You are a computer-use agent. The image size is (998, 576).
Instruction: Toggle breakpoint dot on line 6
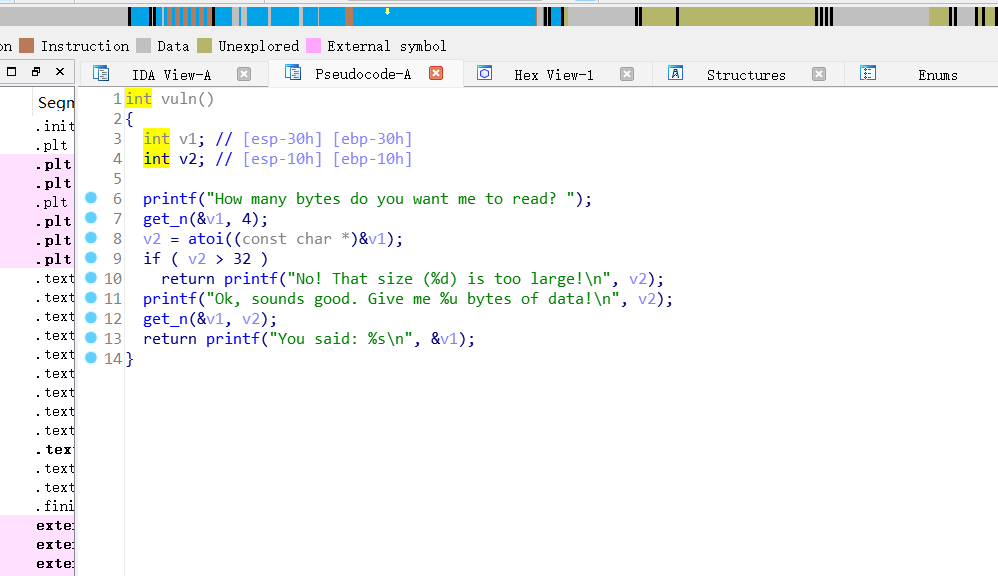(x=91, y=198)
